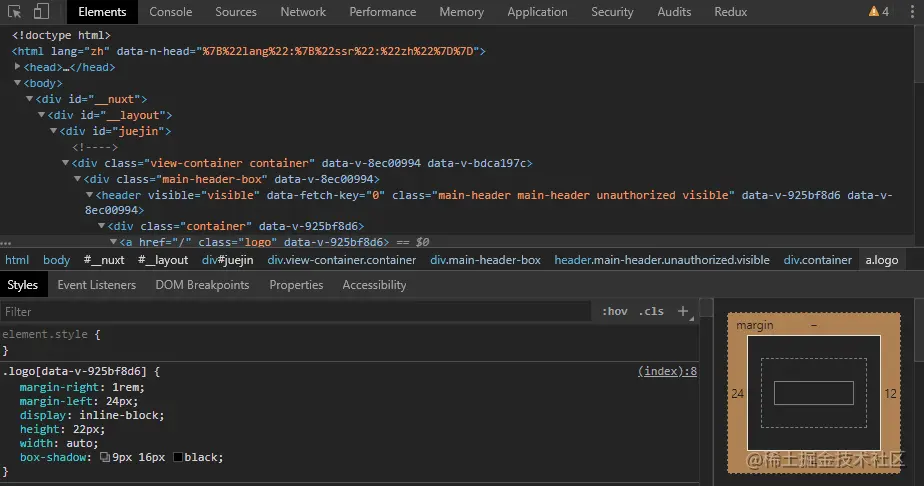The image size is (924, 486).
Task: Click the display inline-block value
Action: [x=120, y=415]
